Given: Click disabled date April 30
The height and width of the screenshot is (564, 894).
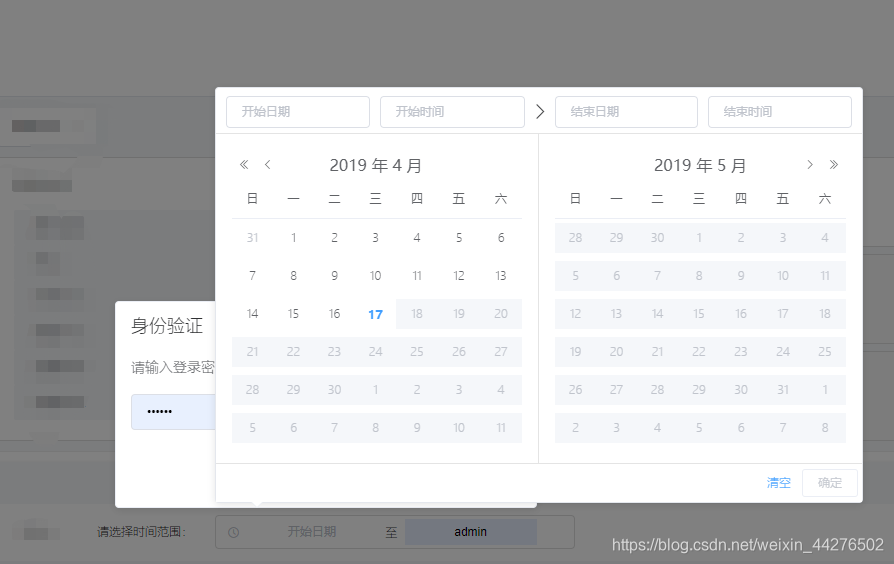Looking at the screenshot, I should 334,390.
